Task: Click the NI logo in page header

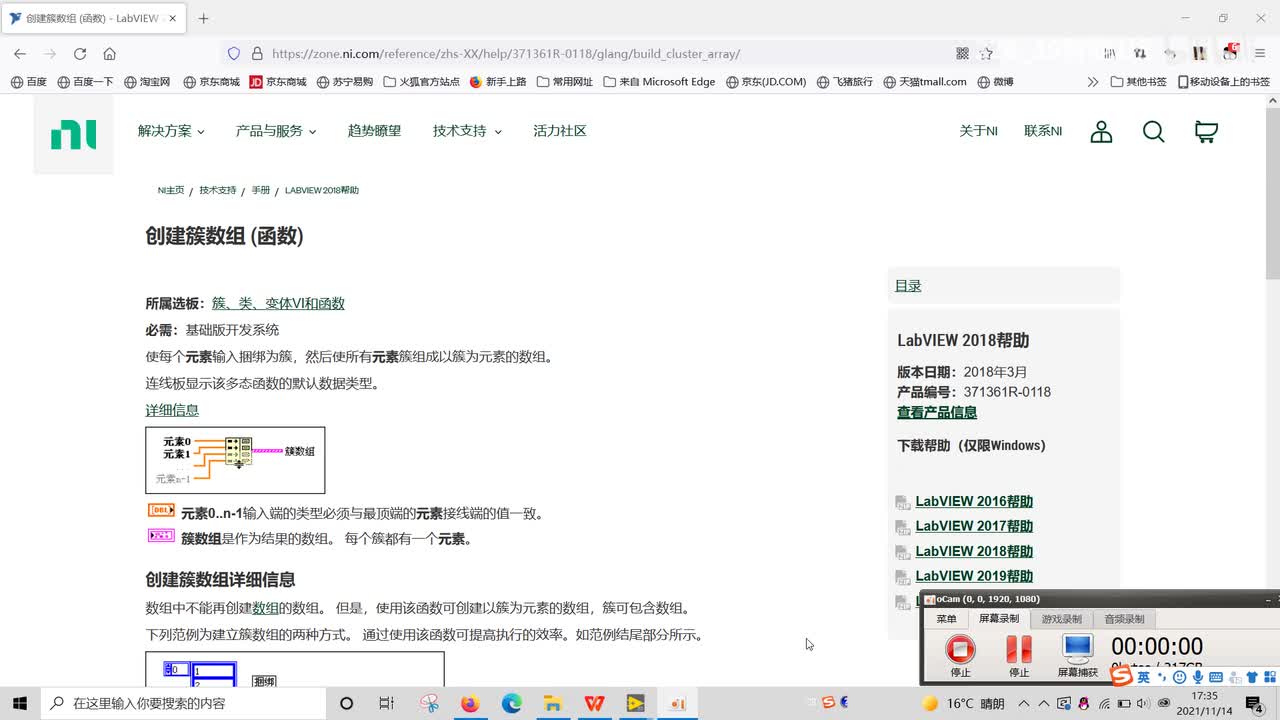Action: [x=74, y=134]
